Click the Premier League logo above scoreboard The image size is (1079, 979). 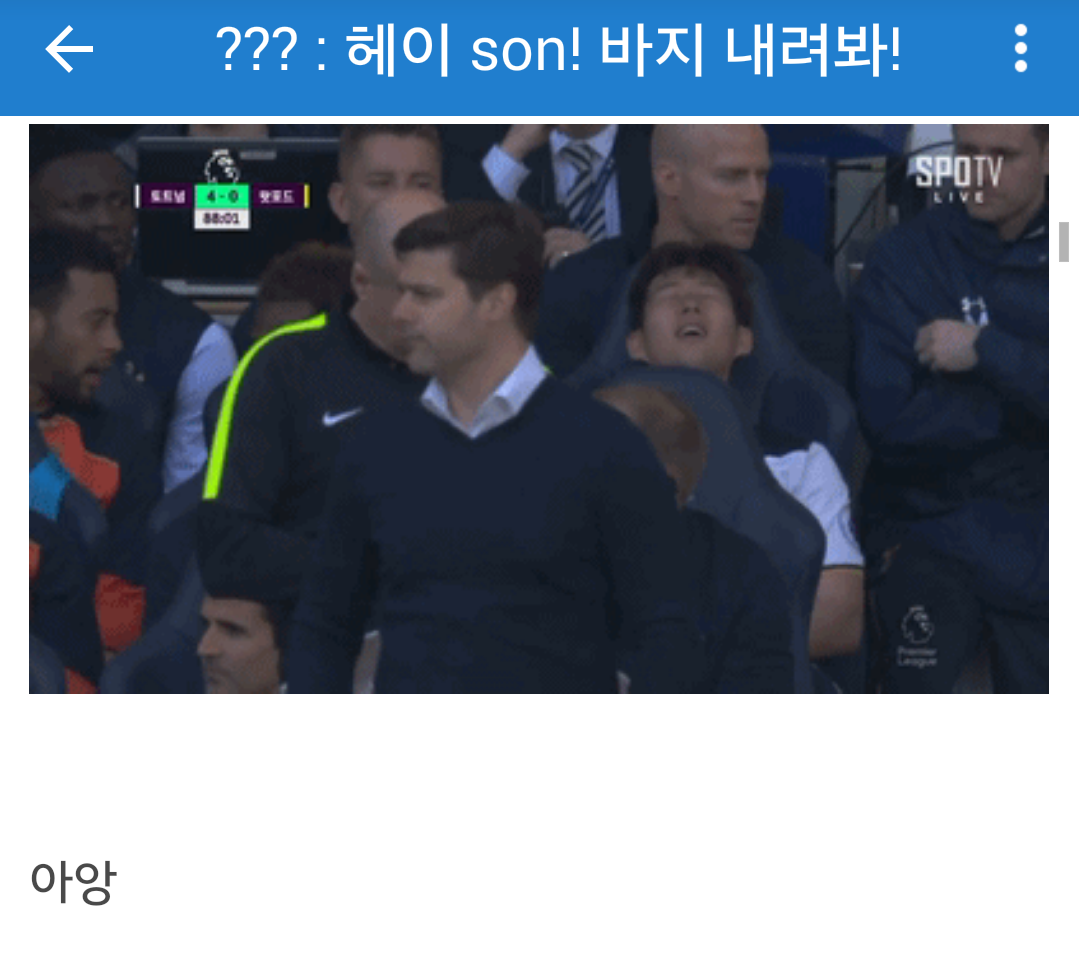pyautogui.click(x=222, y=167)
